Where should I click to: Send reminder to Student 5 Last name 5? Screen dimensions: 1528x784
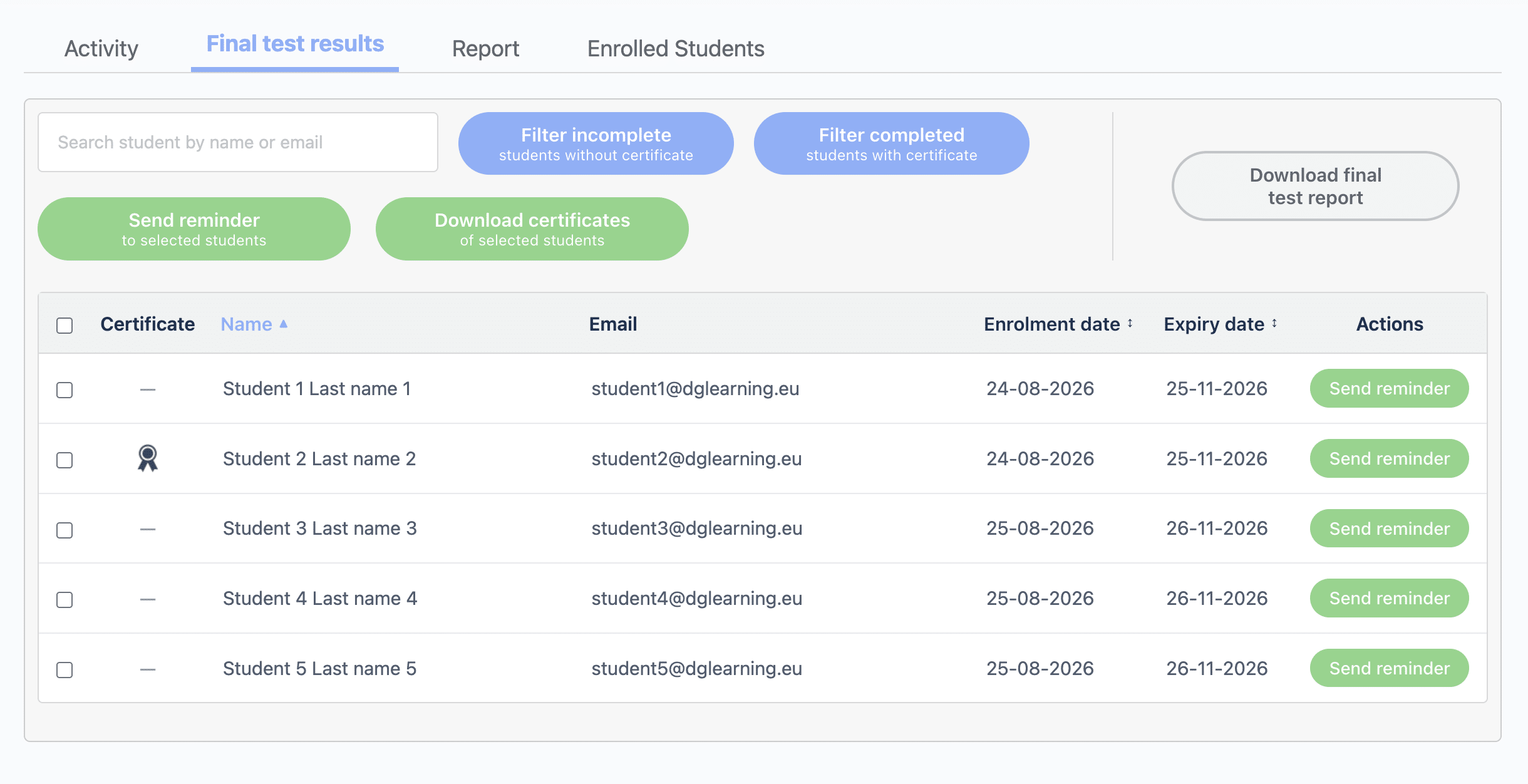[1390, 668]
